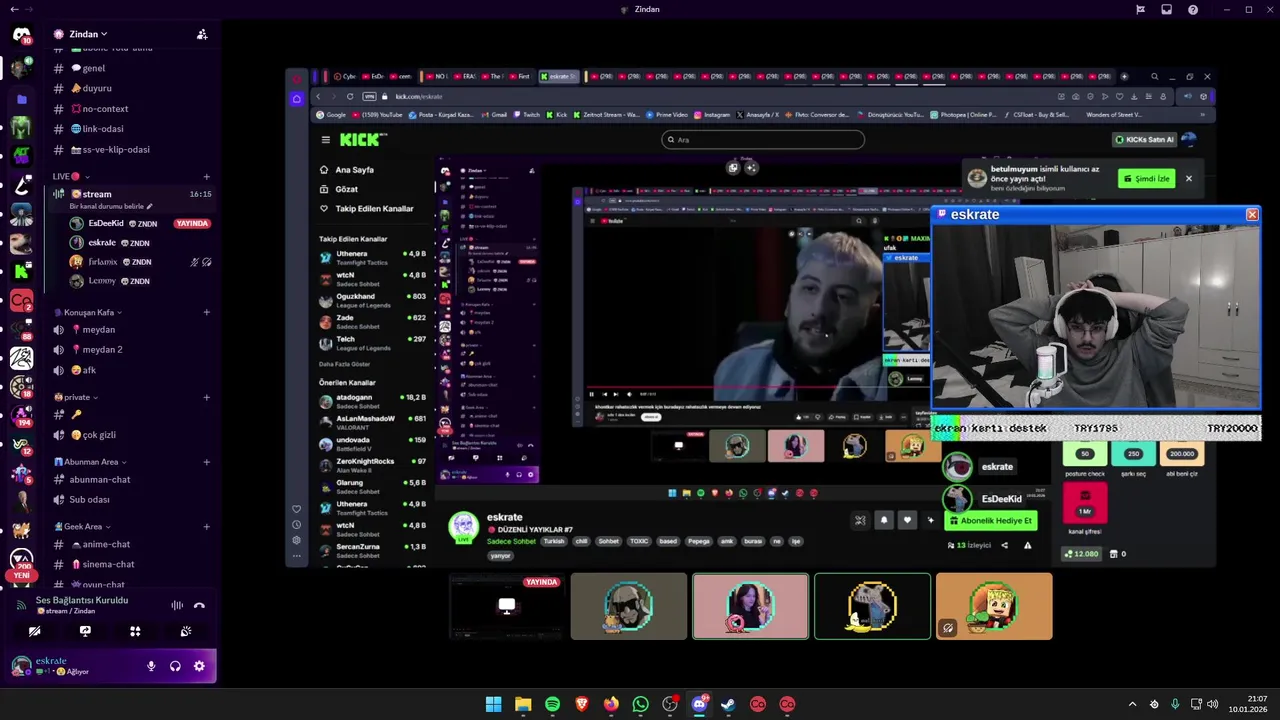Add channel to Abunman Area category
The height and width of the screenshot is (720, 1280).
coord(207,462)
